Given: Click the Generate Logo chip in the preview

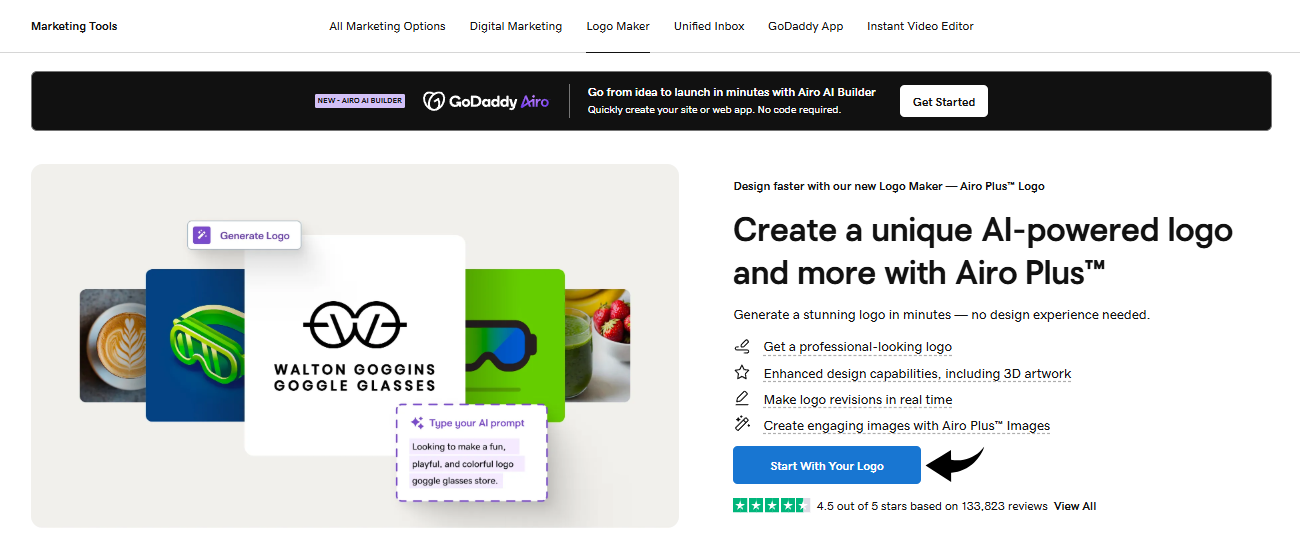Looking at the screenshot, I should coord(244,235).
